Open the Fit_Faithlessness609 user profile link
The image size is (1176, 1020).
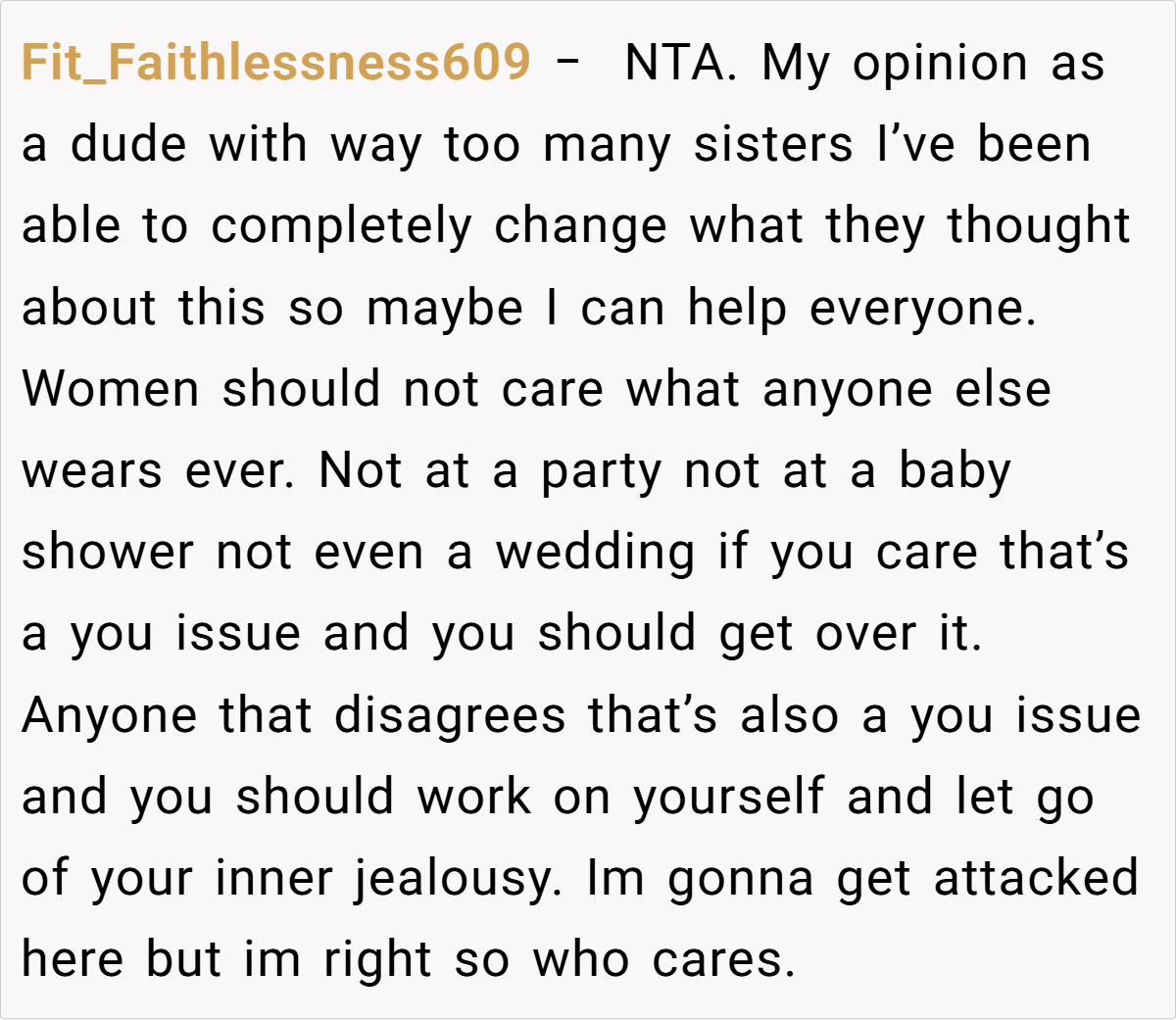tap(275, 63)
